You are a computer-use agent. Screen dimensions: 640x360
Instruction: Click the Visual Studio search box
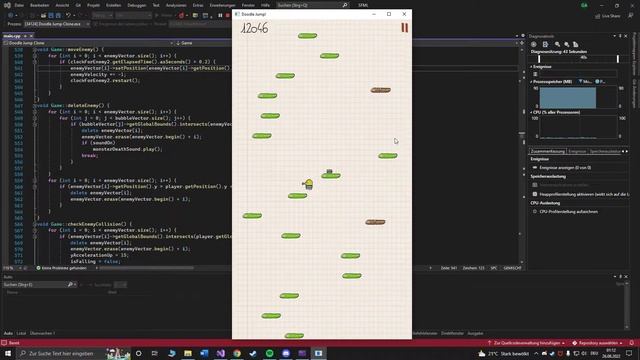click(312, 5)
